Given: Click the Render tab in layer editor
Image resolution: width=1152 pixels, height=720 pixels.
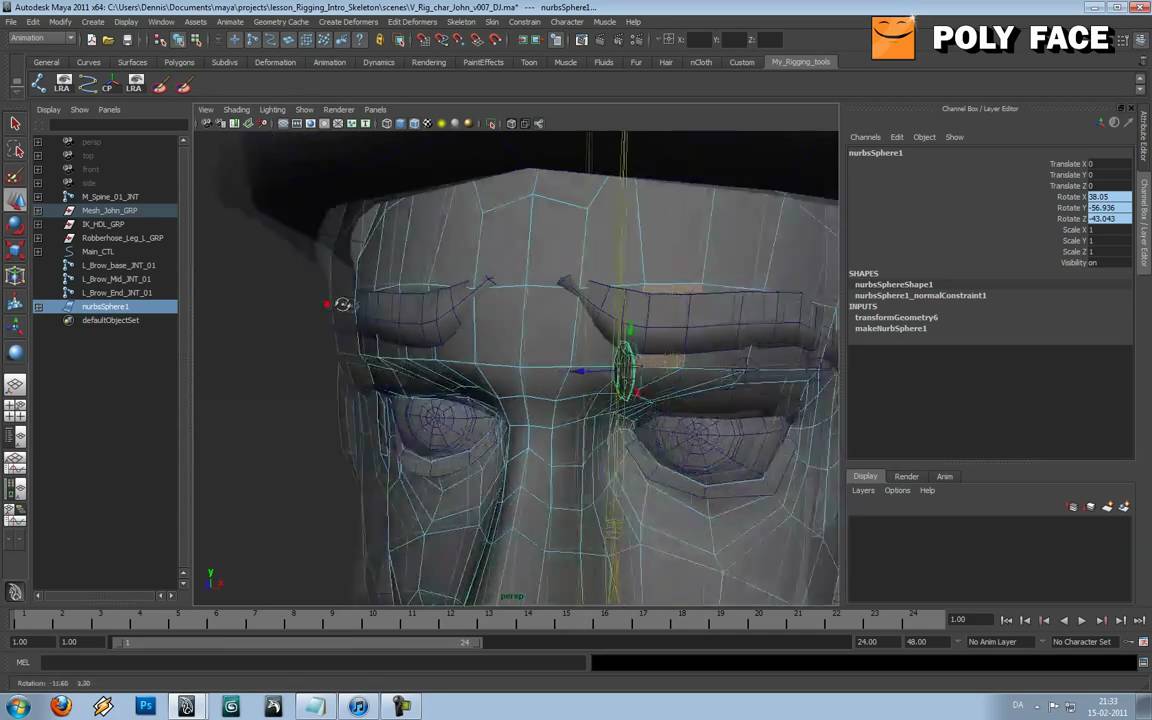Looking at the screenshot, I should point(906,476).
